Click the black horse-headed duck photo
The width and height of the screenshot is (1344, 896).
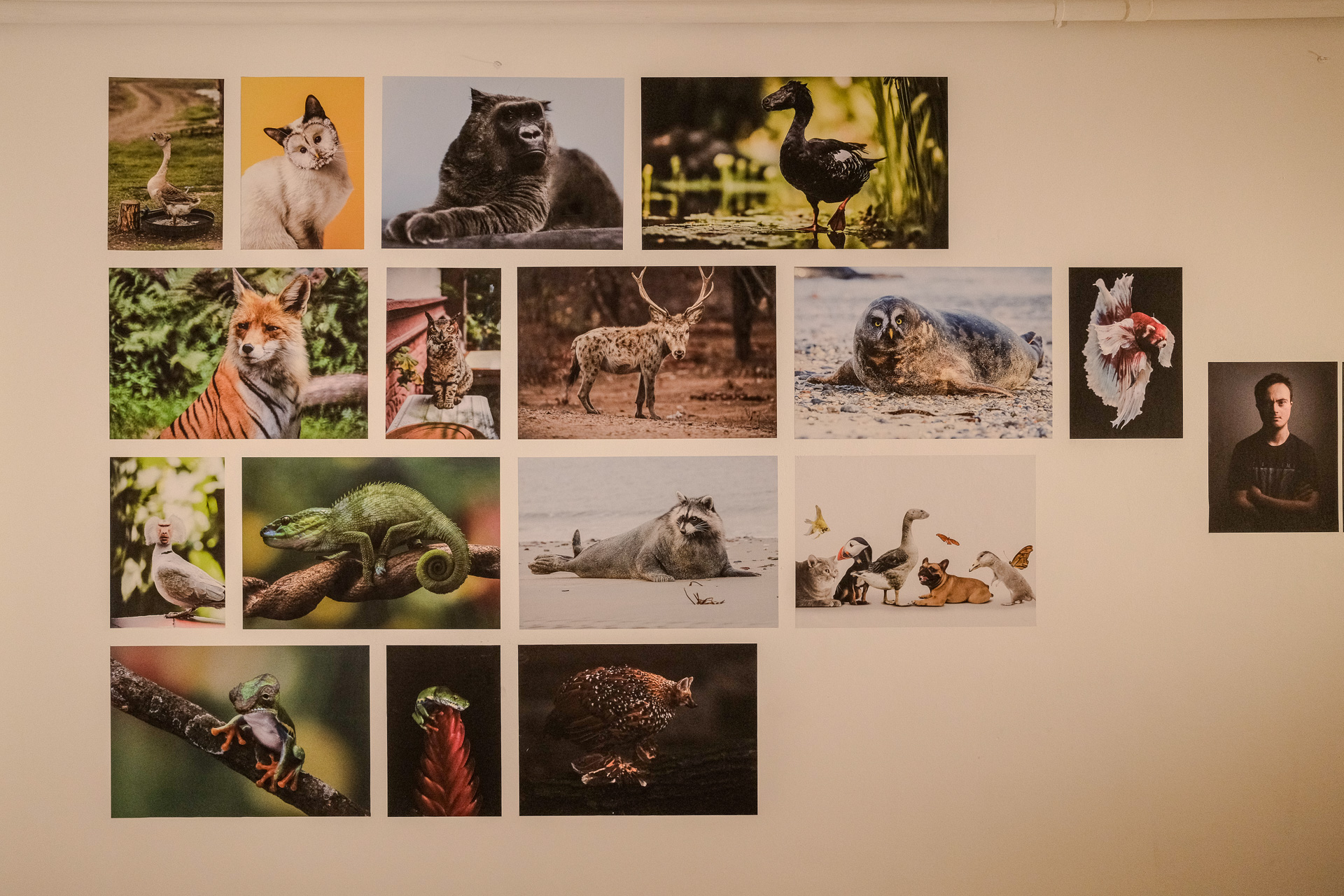pos(794,162)
